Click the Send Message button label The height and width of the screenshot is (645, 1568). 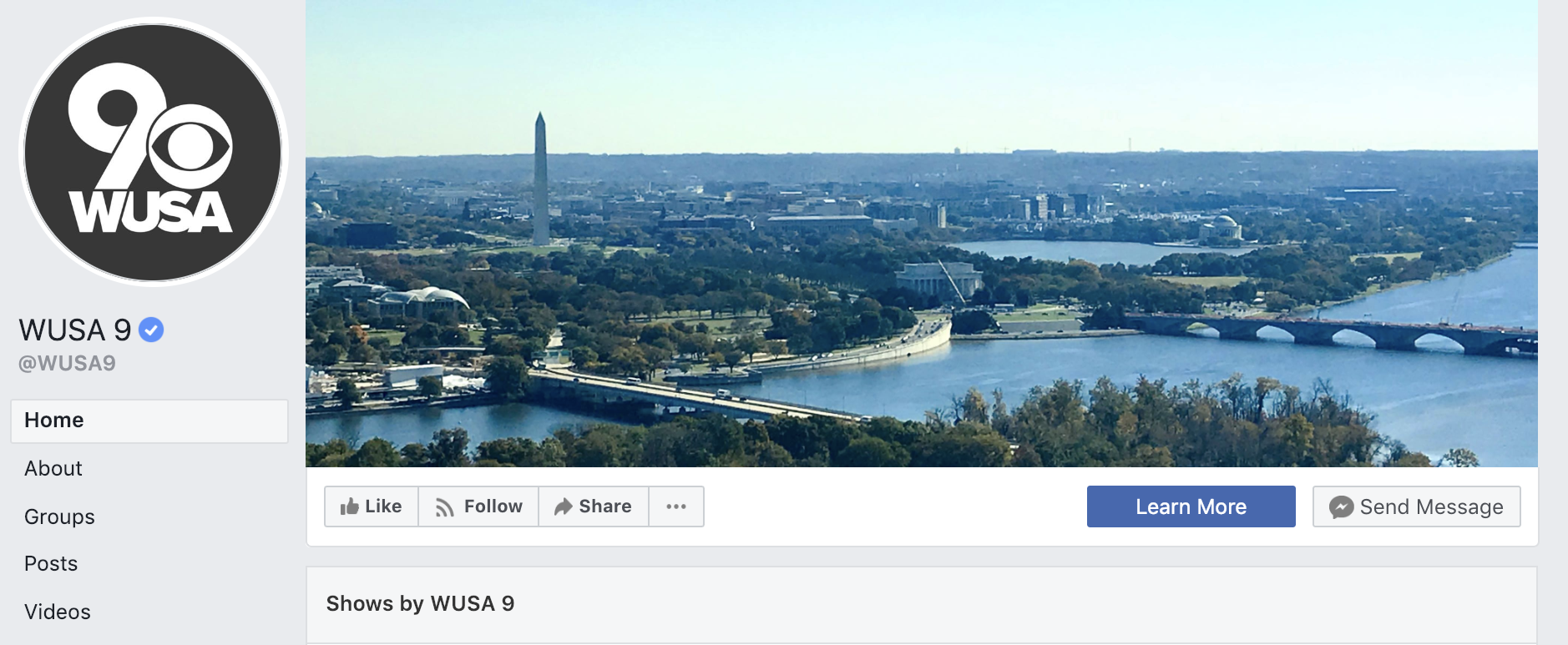click(1431, 506)
